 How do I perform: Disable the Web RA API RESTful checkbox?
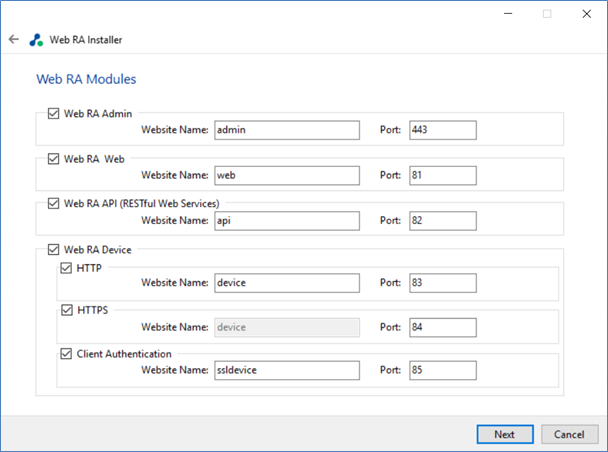(53, 203)
